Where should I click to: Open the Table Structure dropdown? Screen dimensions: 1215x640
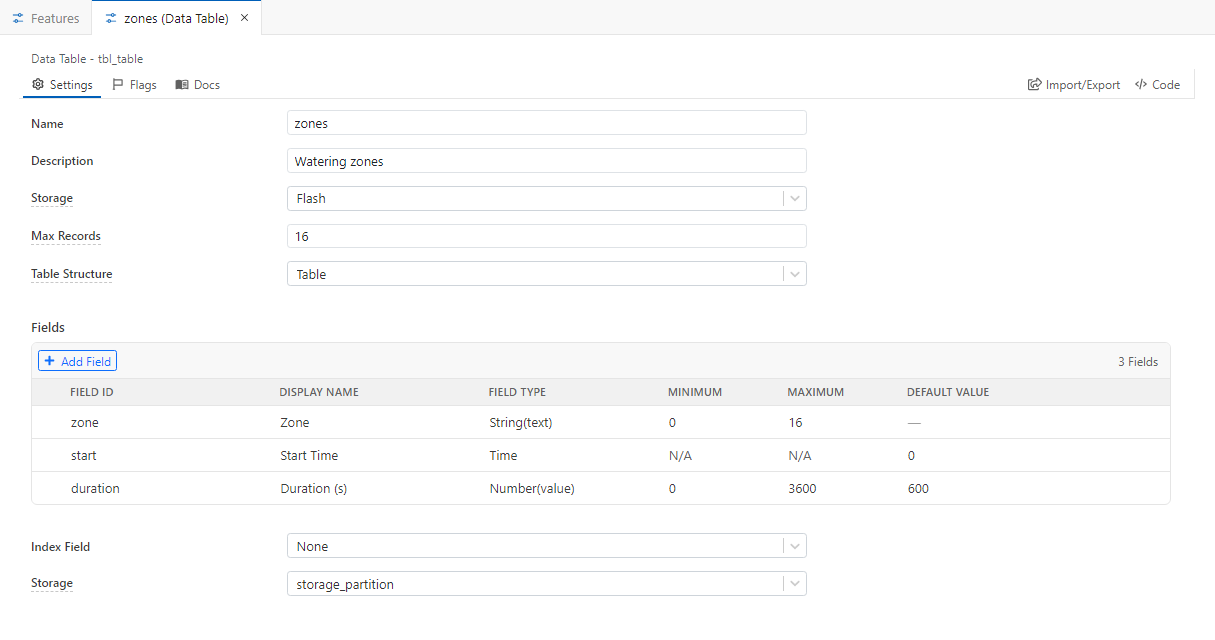[546, 274]
